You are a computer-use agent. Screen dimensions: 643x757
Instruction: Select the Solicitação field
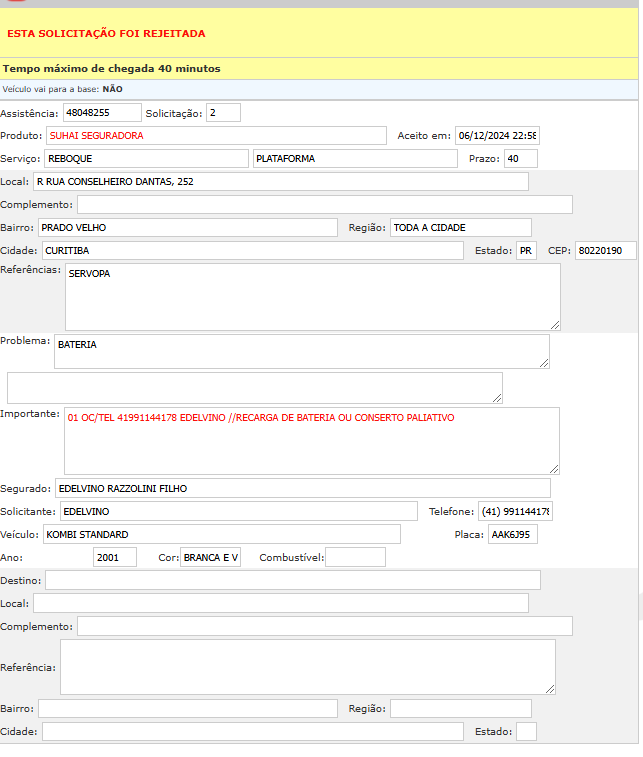click(223, 113)
